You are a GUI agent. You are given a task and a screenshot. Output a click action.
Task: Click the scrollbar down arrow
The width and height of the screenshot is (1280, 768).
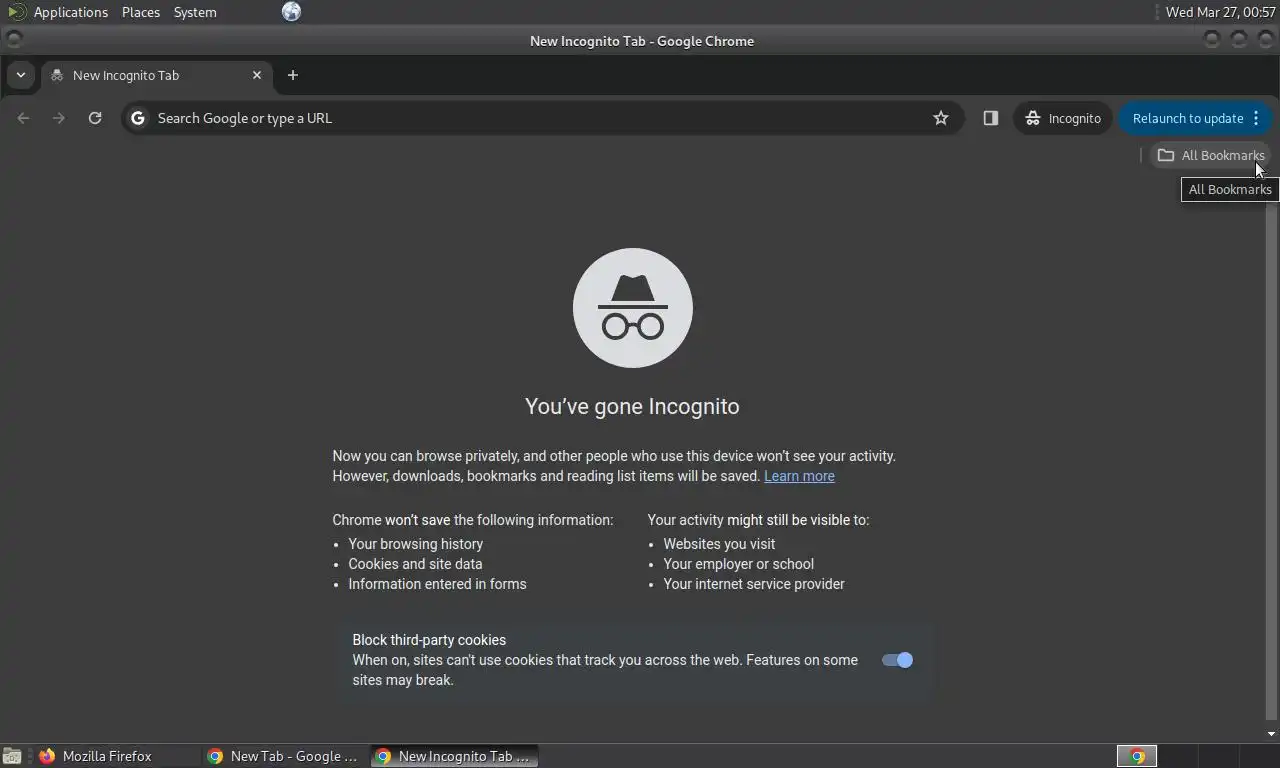pyautogui.click(x=1272, y=734)
